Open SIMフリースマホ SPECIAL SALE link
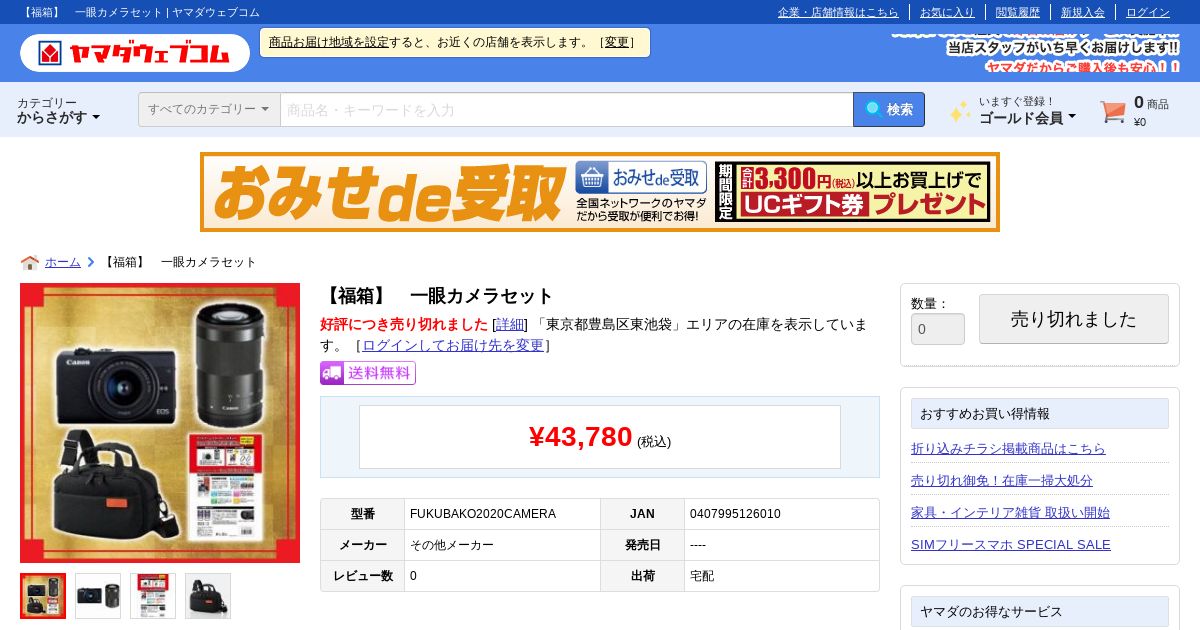This screenshot has width=1200, height=630. coord(1011,544)
